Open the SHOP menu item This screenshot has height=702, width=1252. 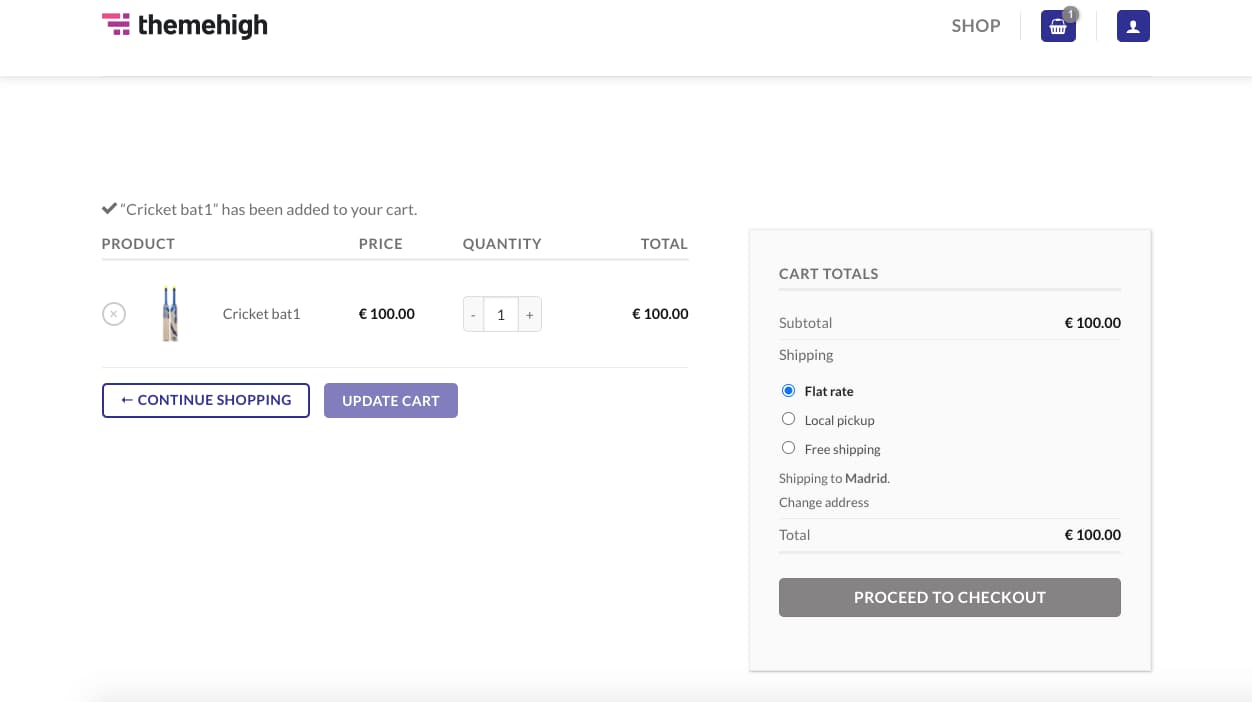tap(975, 26)
